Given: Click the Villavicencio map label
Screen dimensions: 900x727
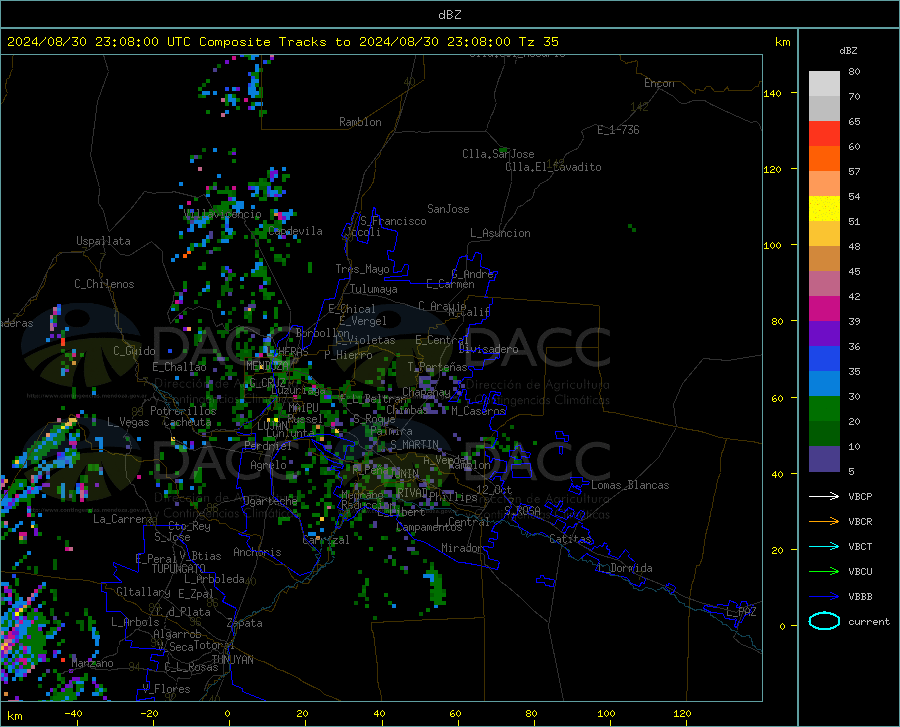Looking at the screenshot, I should [x=223, y=214].
